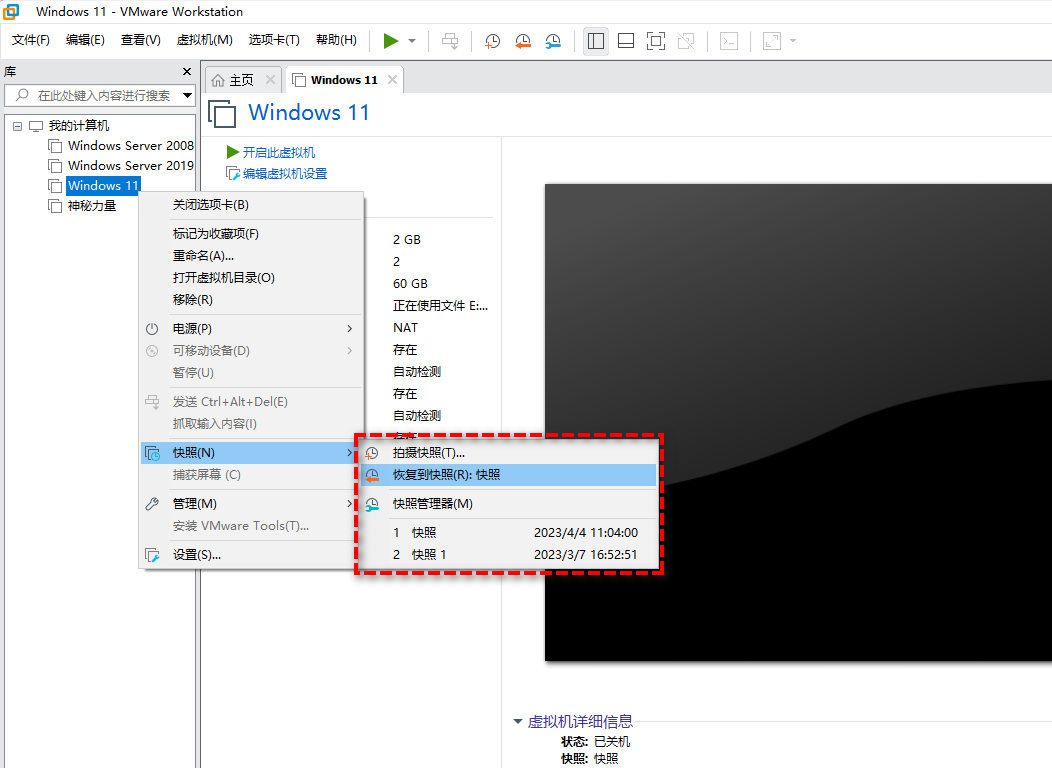The width and height of the screenshot is (1052, 768).
Task: Choose 拍摄快照(T)... in the submenu
Action: [x=508, y=453]
